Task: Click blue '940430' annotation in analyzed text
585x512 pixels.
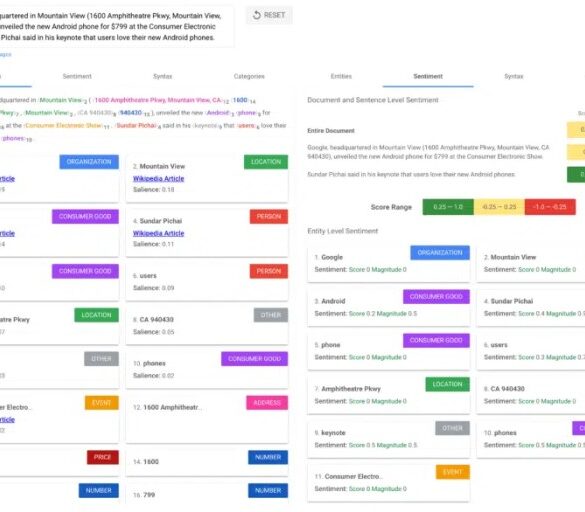Action: (131, 113)
